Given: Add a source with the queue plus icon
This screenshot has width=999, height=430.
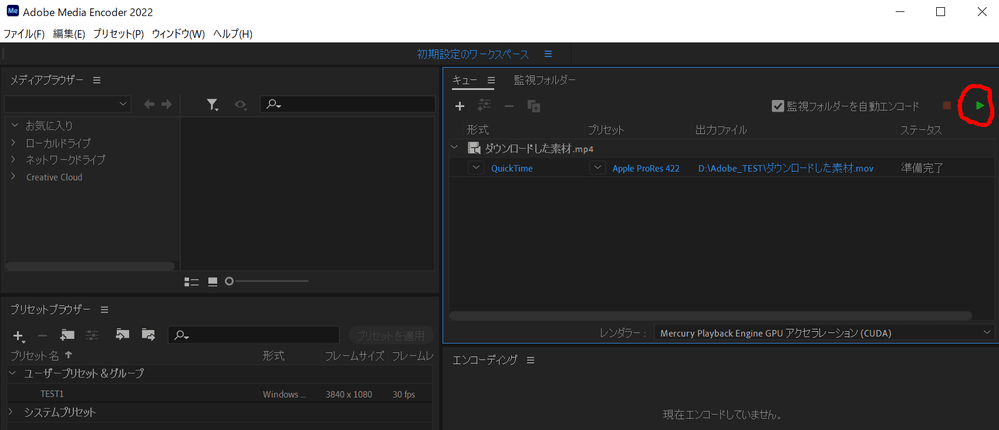Looking at the screenshot, I should 459,106.
